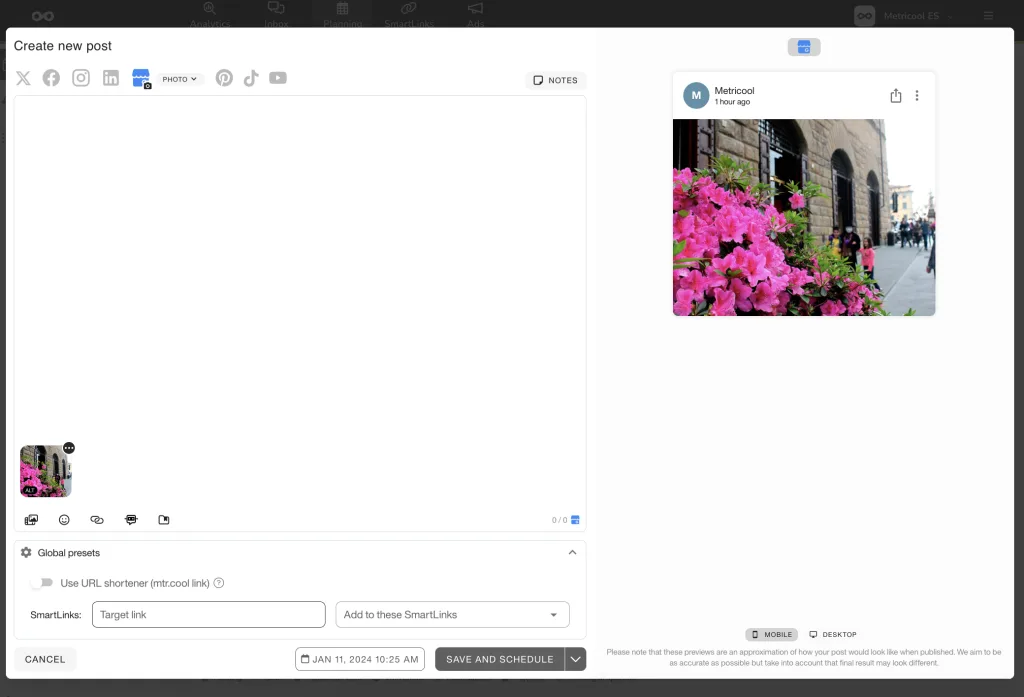Select Google Business preview tab icon

click(x=804, y=47)
